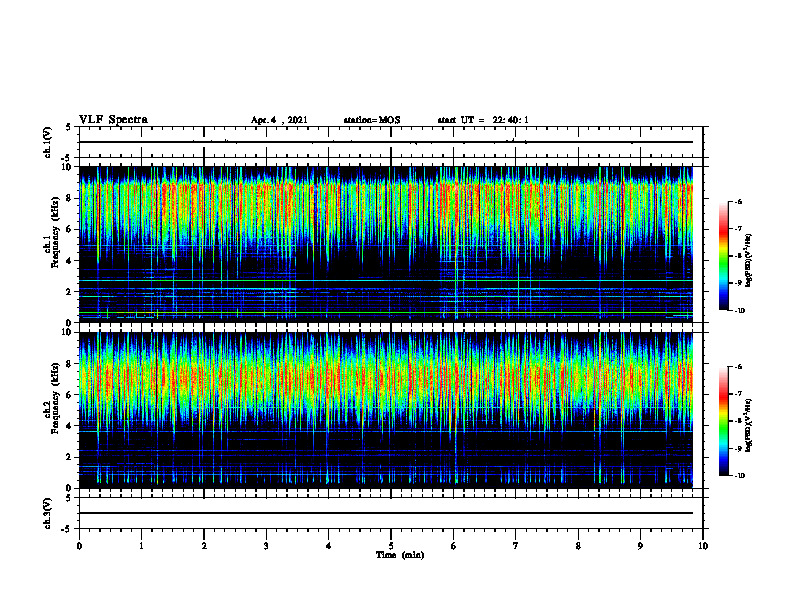Click the time axis tick label "9"
Viewport: 792px width, 612px height.
640,546
